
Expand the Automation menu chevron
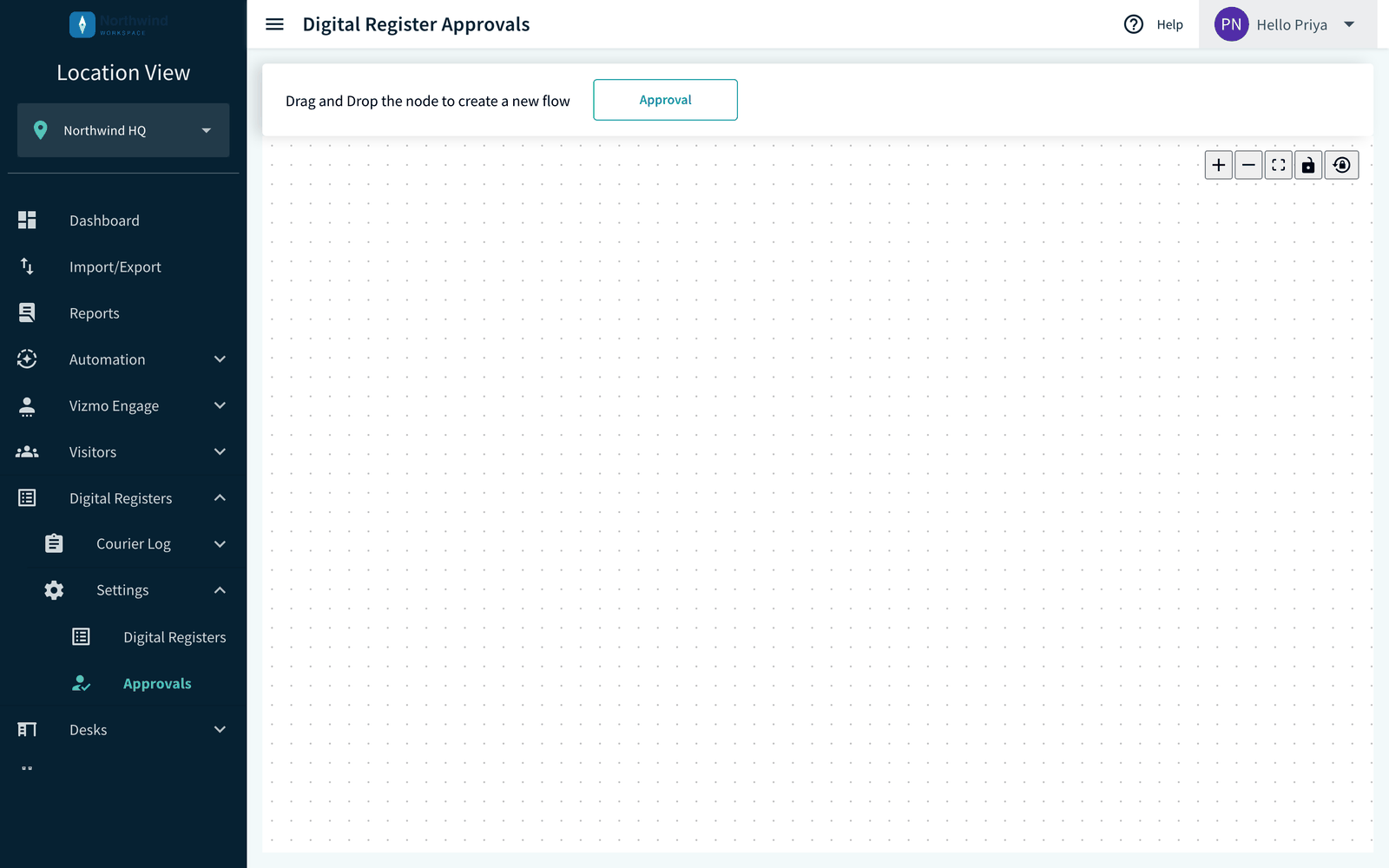[x=220, y=359]
